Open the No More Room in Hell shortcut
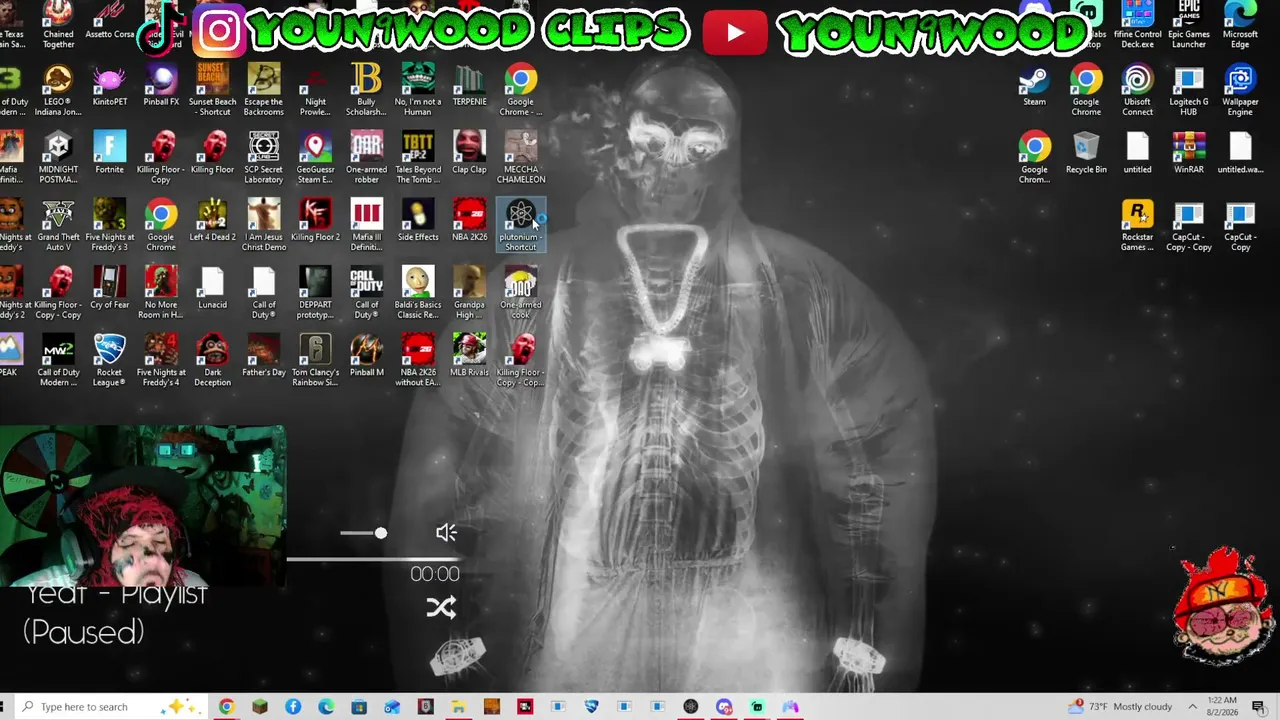 coord(161,294)
